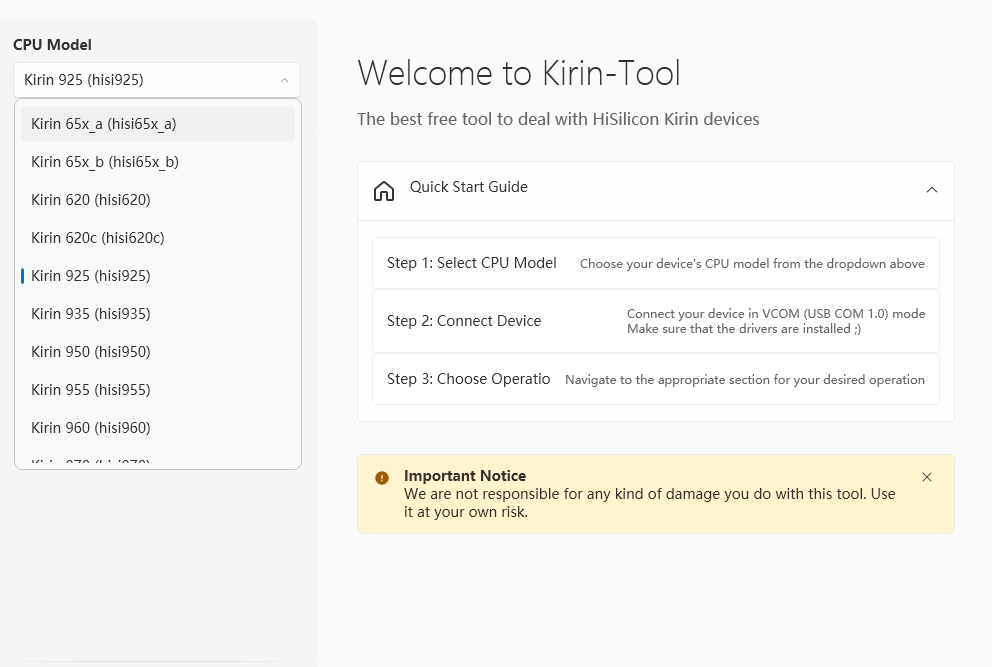The width and height of the screenshot is (992, 667).
Task: Click the CPU Model label
Action: pos(53,45)
